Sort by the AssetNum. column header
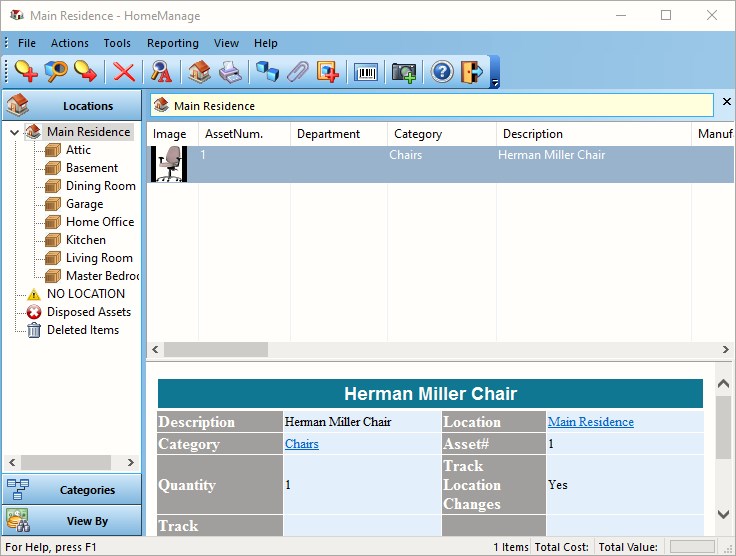This screenshot has height=556, width=736. click(245, 134)
